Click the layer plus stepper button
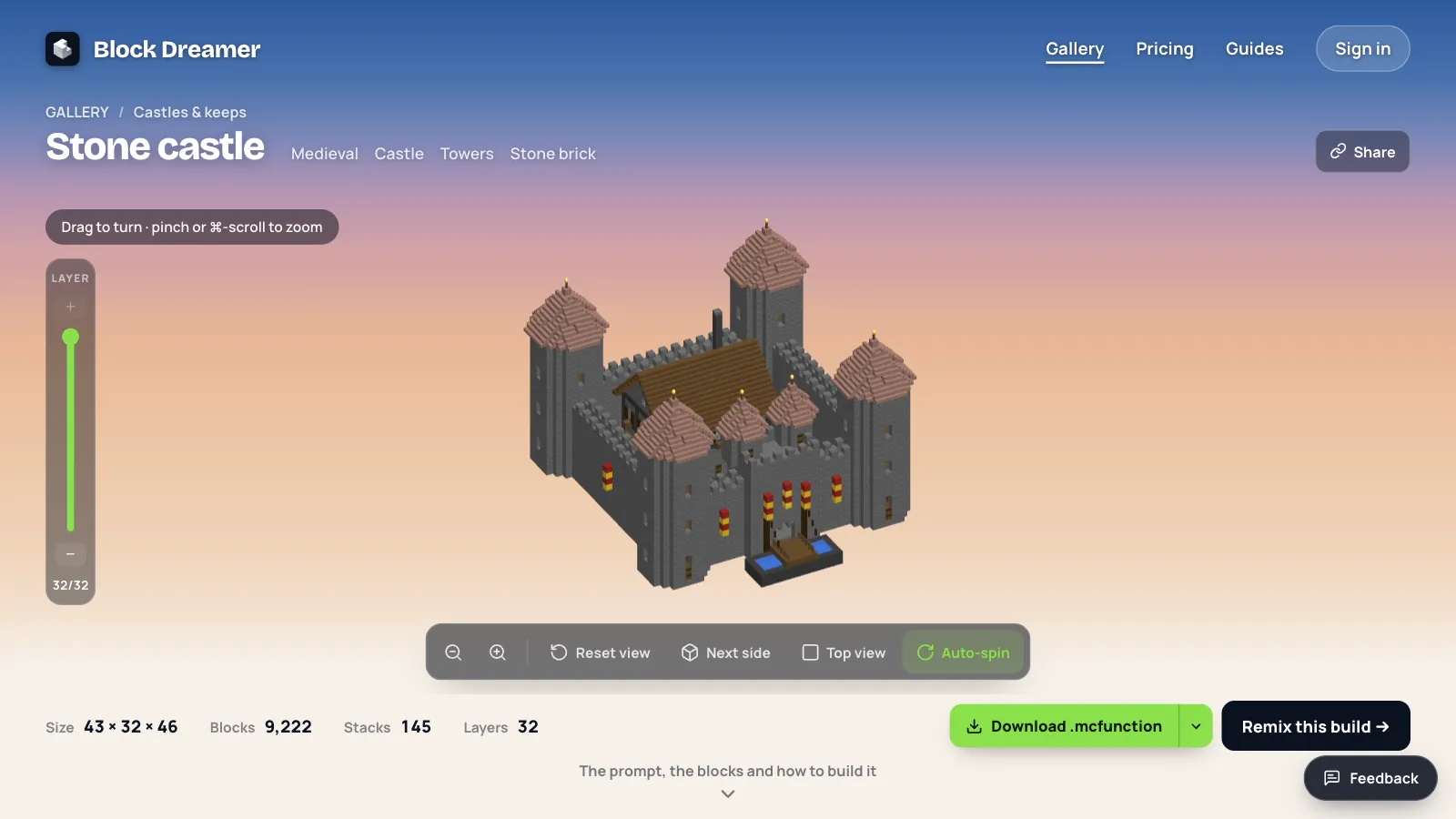Screen dimensions: 1456x819 click(70, 307)
